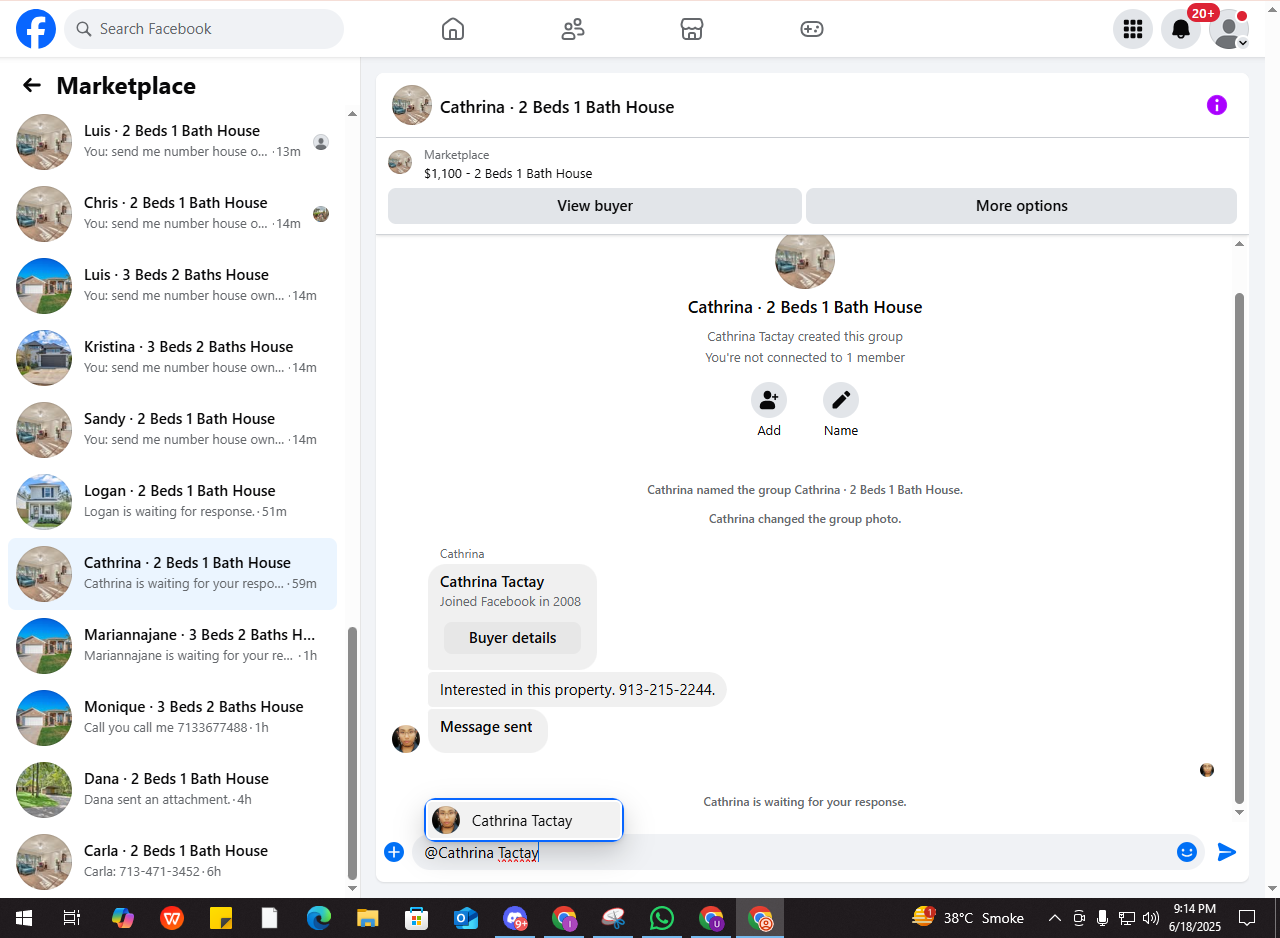The width and height of the screenshot is (1280, 938).
Task: Open Carla 2 Beds 1 Bath House chat
Action: coord(172,862)
